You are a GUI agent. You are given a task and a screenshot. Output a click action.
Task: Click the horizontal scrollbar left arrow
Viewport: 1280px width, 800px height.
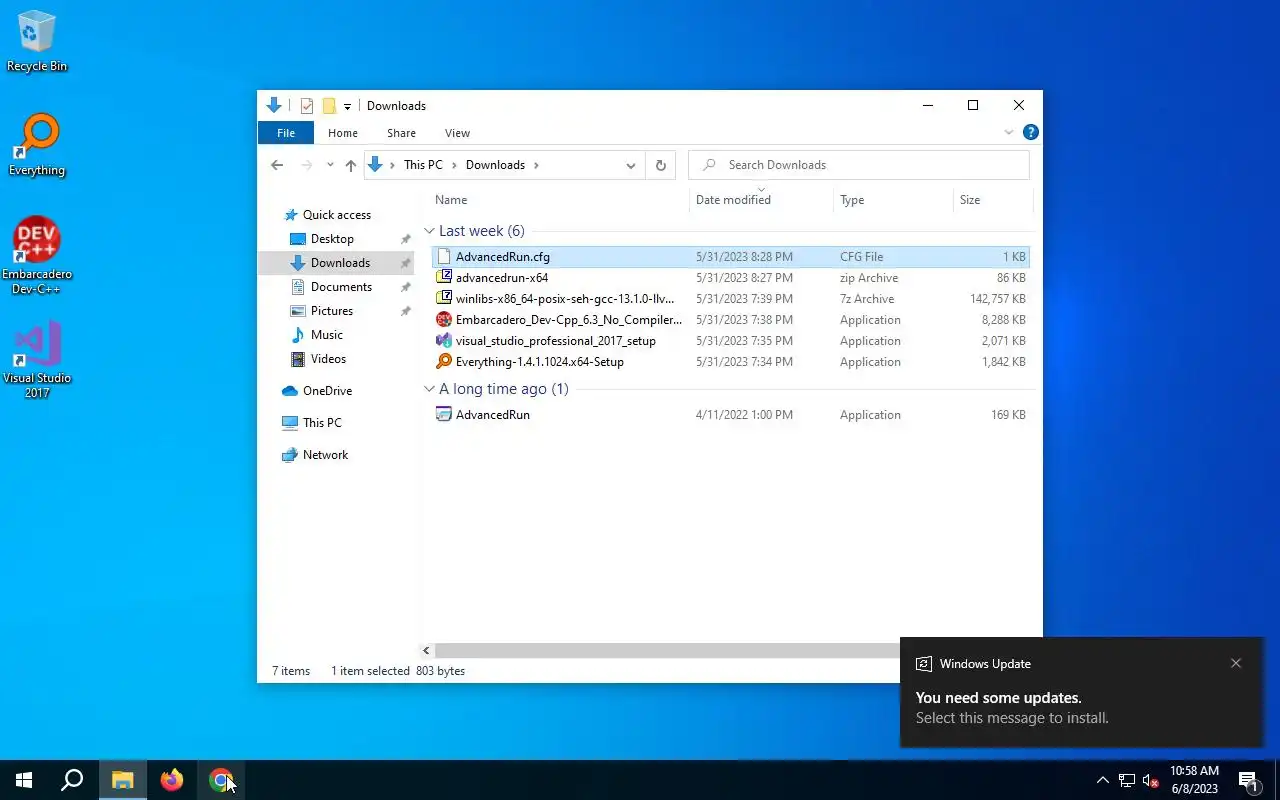[x=427, y=651]
